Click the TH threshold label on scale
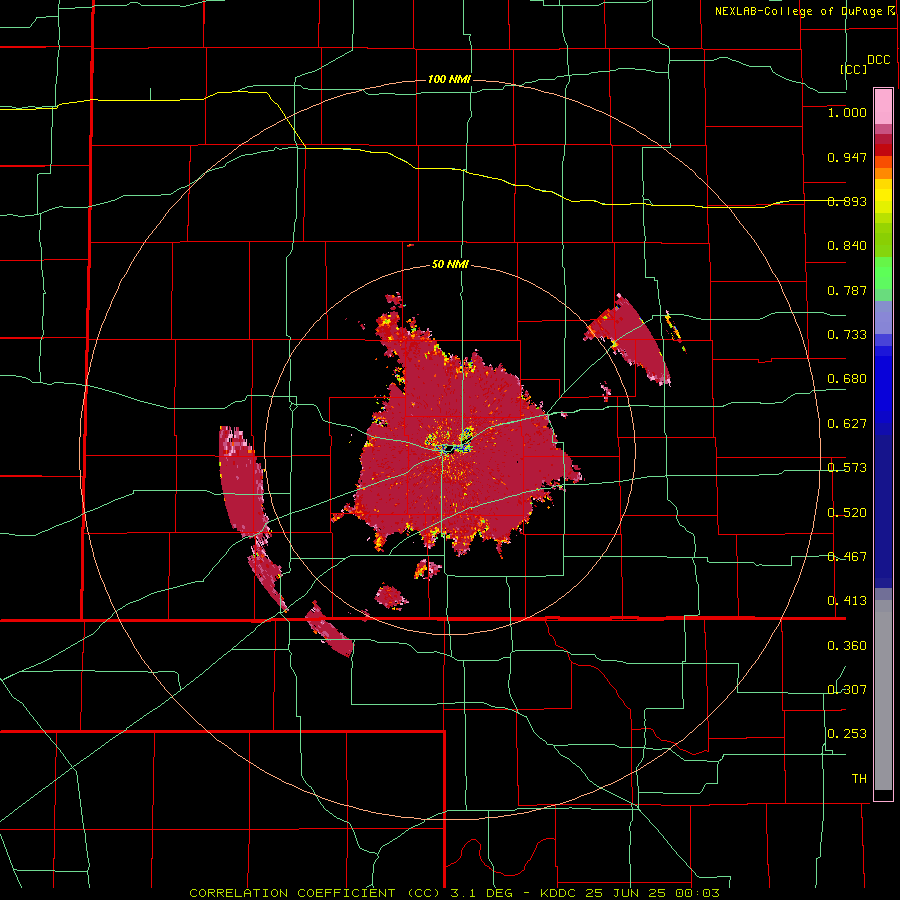Screen dimensions: 900x900 coord(859,779)
